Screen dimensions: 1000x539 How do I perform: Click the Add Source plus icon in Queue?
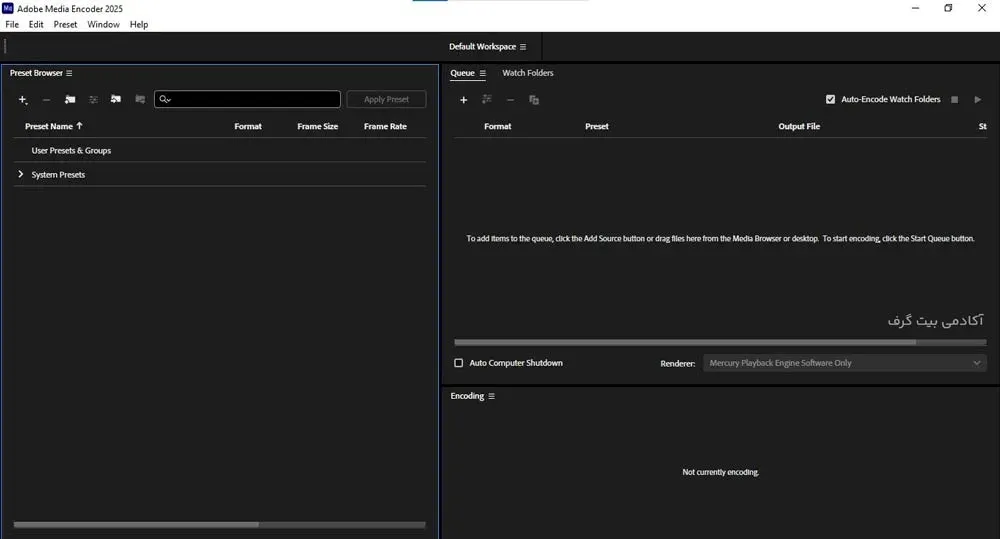[x=464, y=100]
